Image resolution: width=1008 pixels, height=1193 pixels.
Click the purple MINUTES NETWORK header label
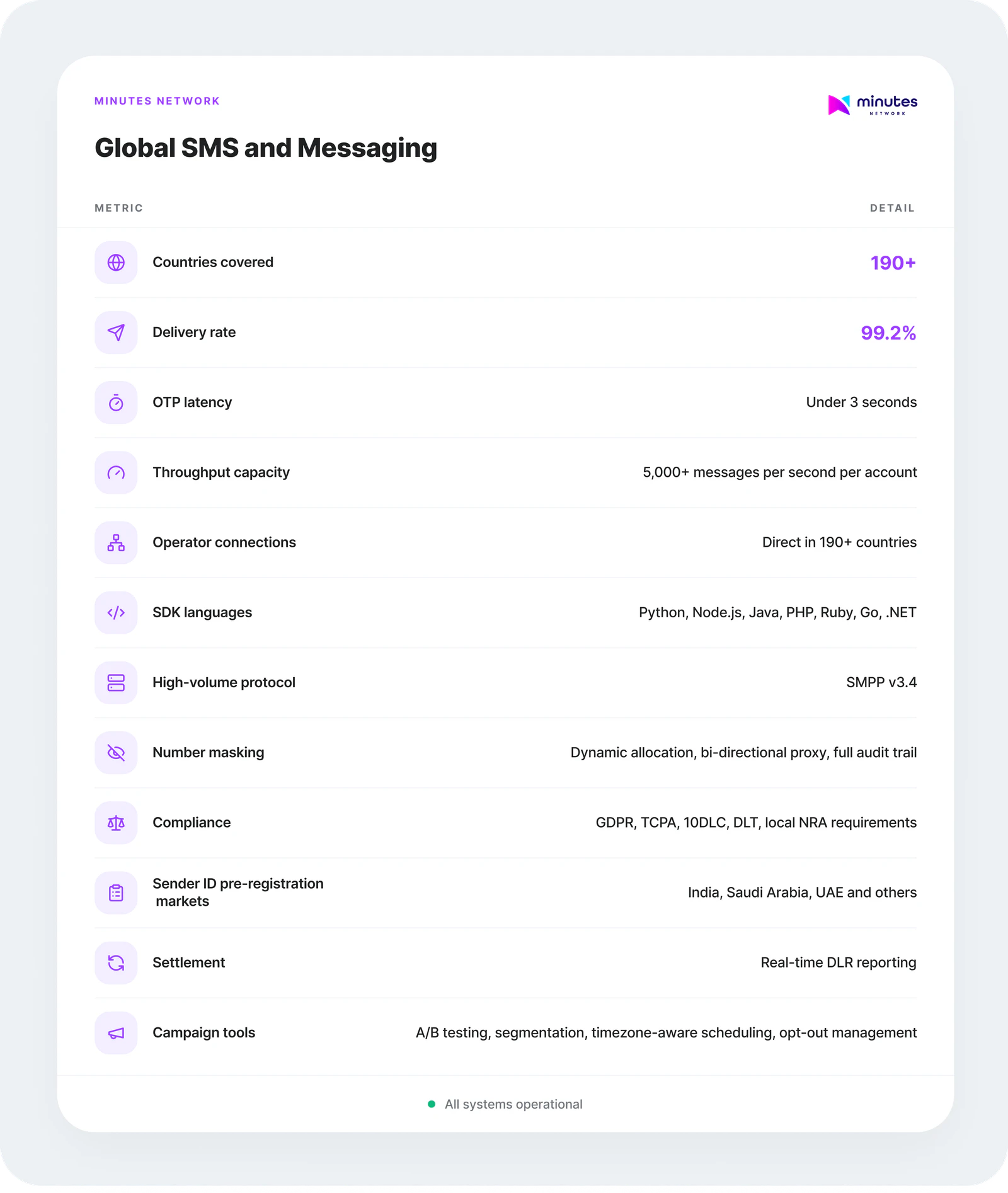(x=157, y=101)
